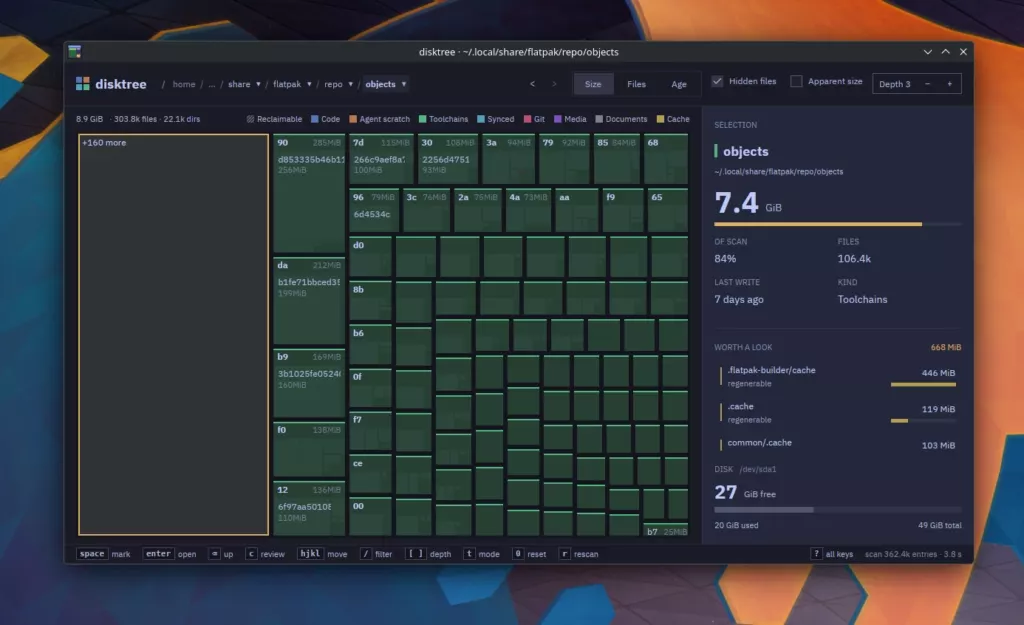This screenshot has height=625, width=1024.
Task: Select the 12 treemap block 136MiB
Action: coord(309,508)
